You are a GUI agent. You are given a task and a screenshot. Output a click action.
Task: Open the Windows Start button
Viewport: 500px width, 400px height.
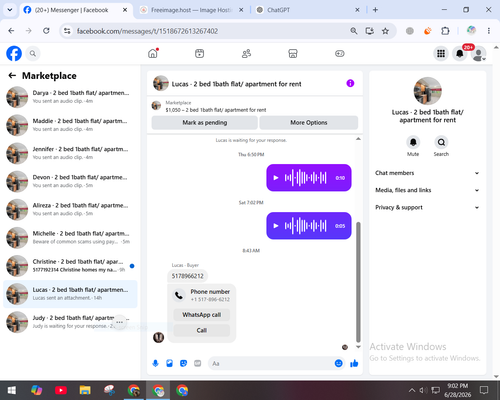12,390
